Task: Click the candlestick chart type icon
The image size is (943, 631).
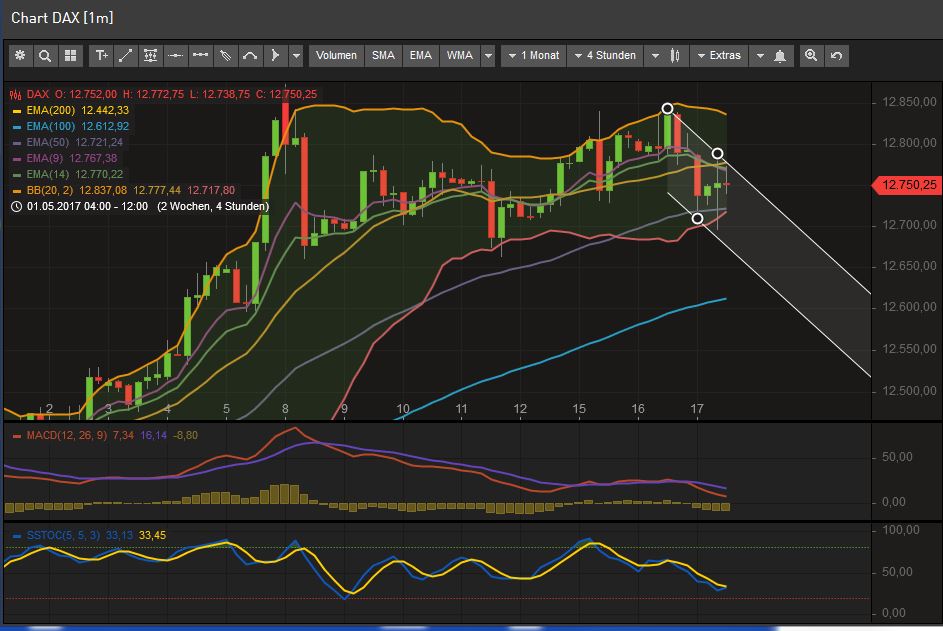Action: [x=675, y=55]
